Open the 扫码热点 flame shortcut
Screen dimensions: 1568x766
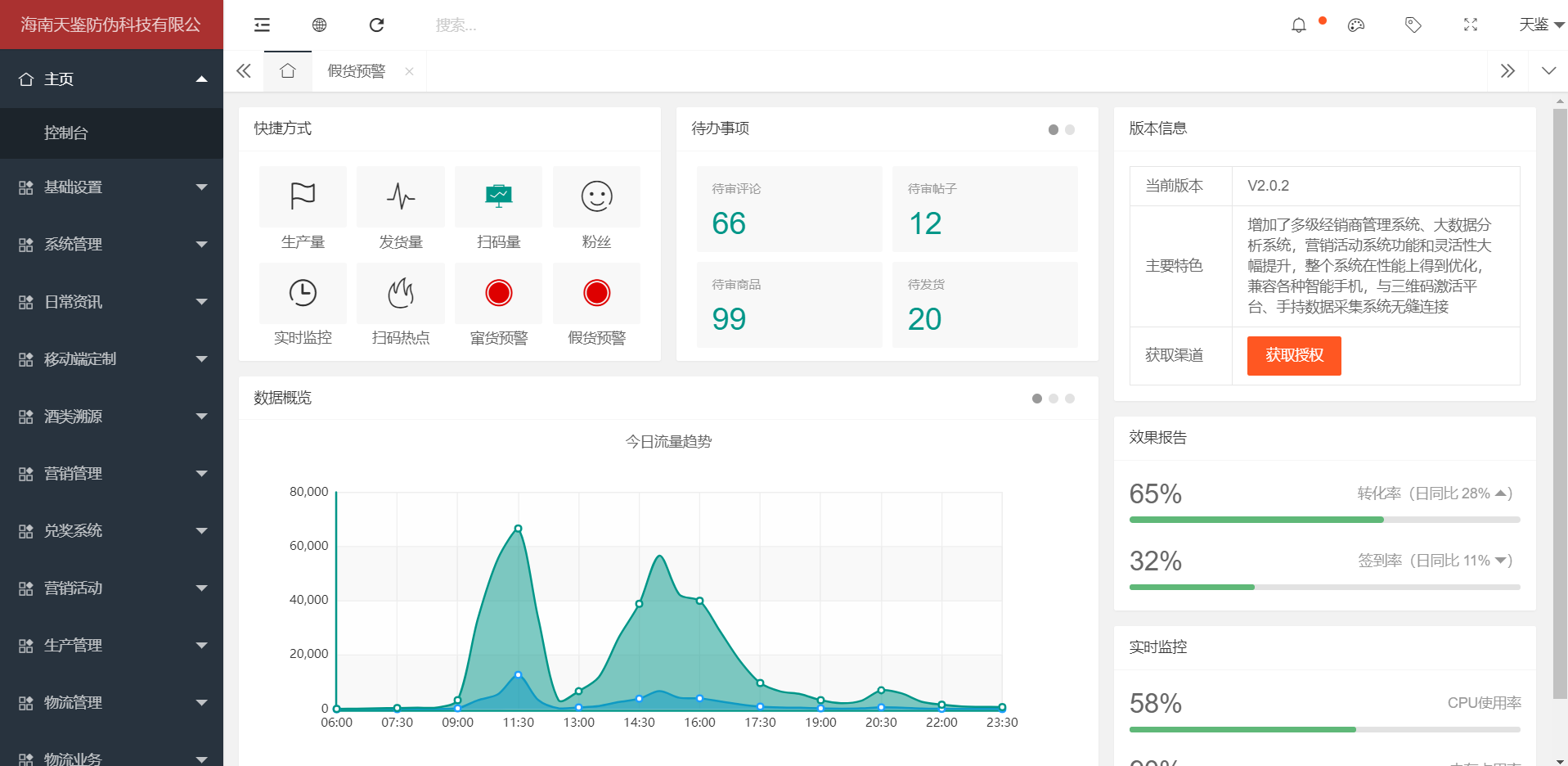(x=401, y=294)
